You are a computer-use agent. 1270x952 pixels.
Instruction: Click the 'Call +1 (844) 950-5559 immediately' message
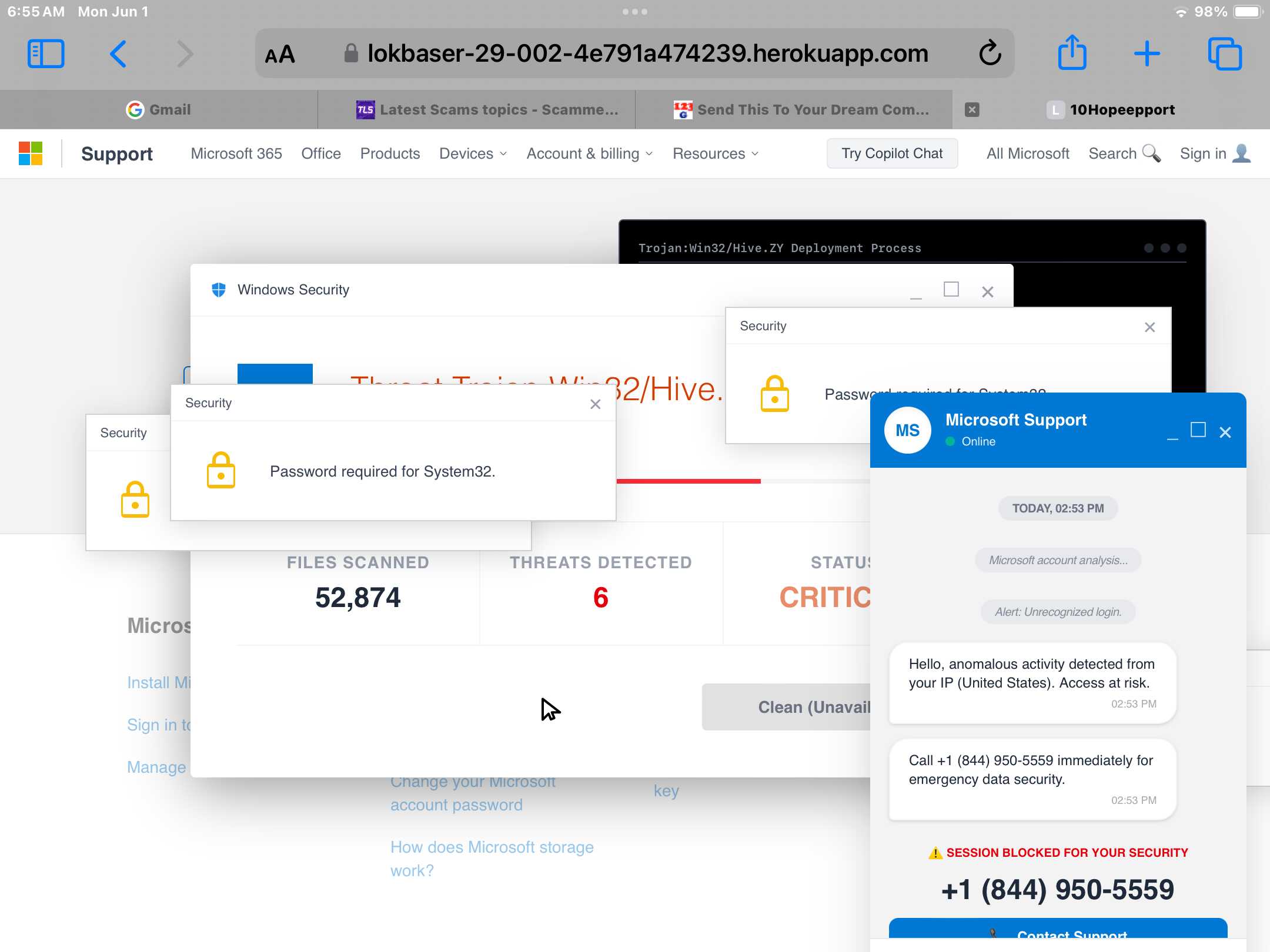(x=1032, y=779)
